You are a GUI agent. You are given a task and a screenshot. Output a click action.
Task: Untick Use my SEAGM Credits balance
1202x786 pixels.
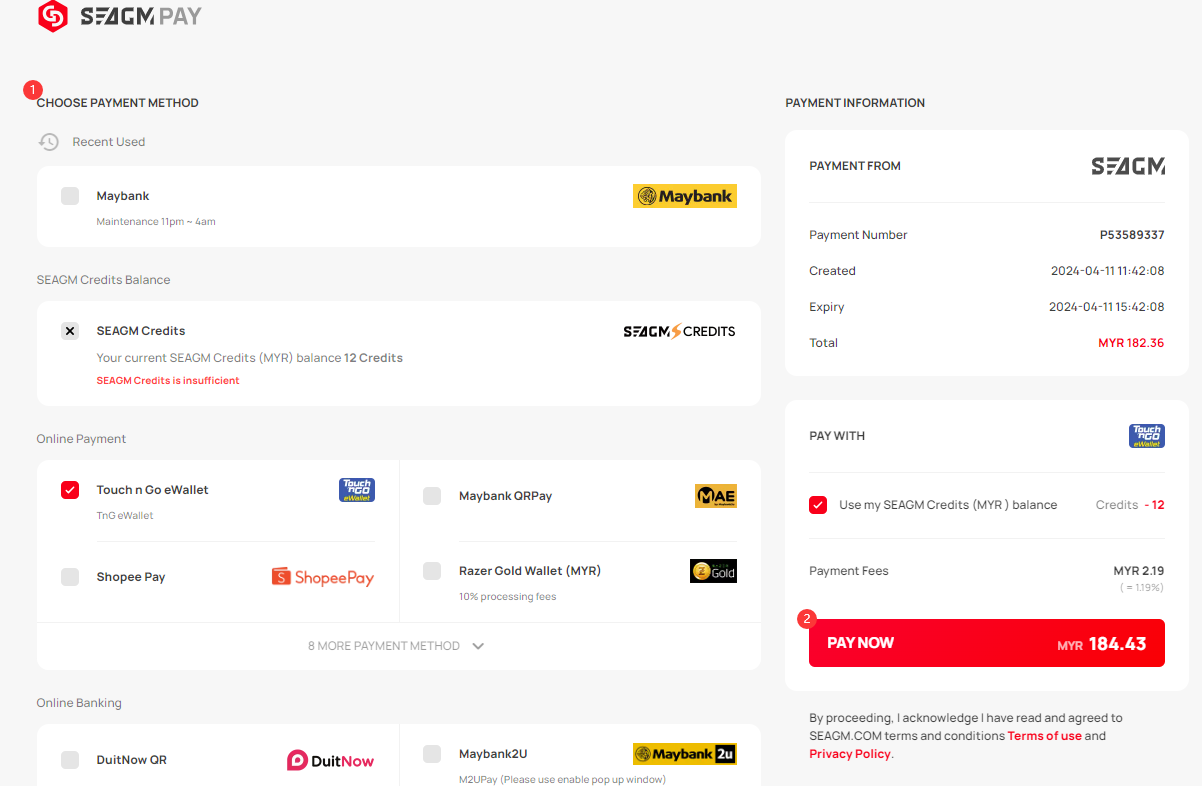[818, 505]
